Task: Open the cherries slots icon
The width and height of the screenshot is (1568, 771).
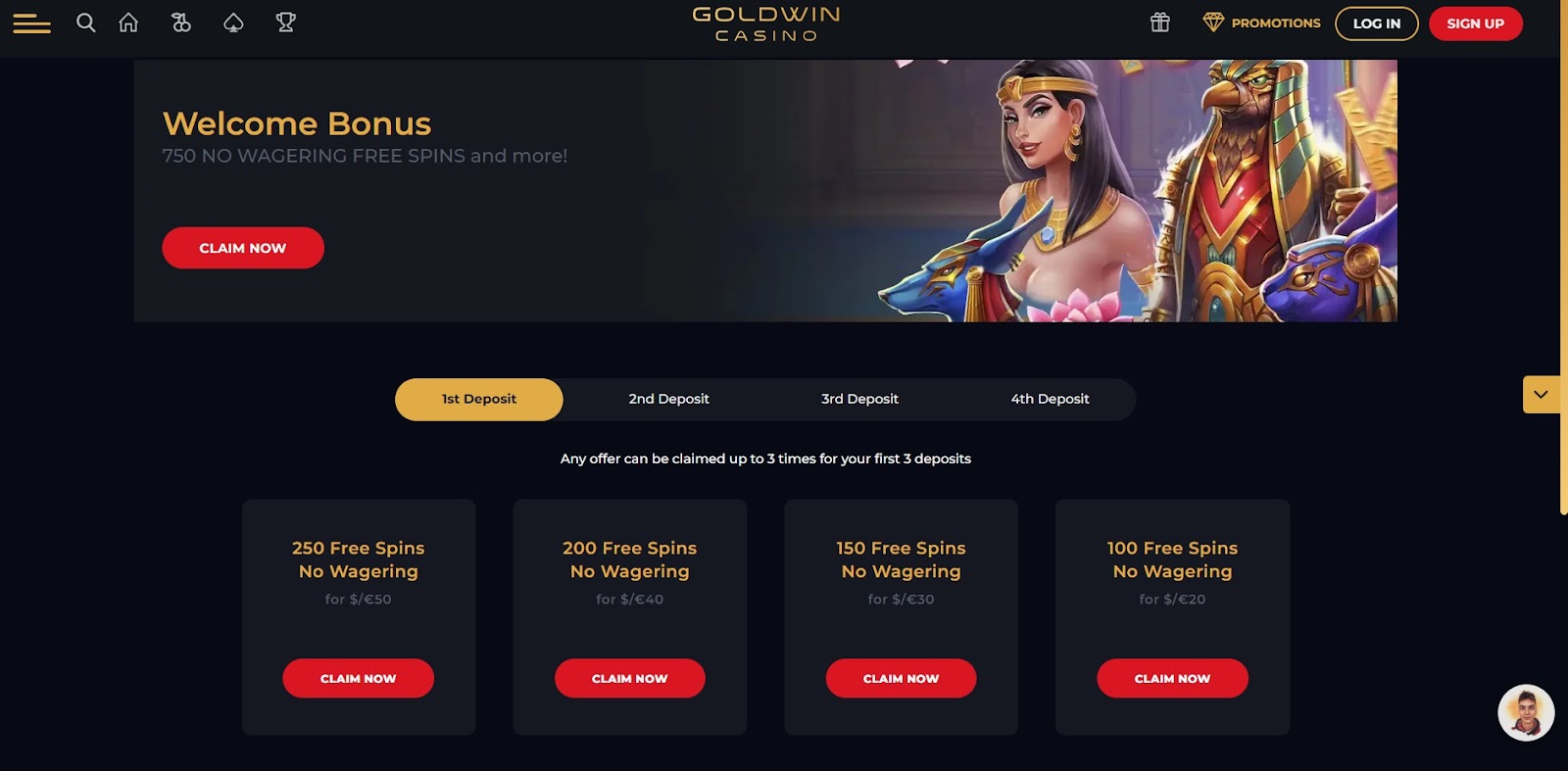Action: (x=181, y=23)
